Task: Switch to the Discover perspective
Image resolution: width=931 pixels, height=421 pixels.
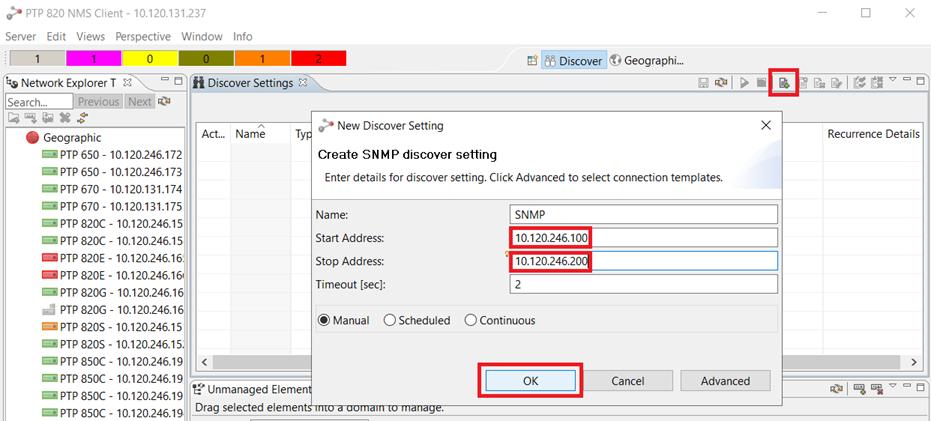Action: point(574,61)
